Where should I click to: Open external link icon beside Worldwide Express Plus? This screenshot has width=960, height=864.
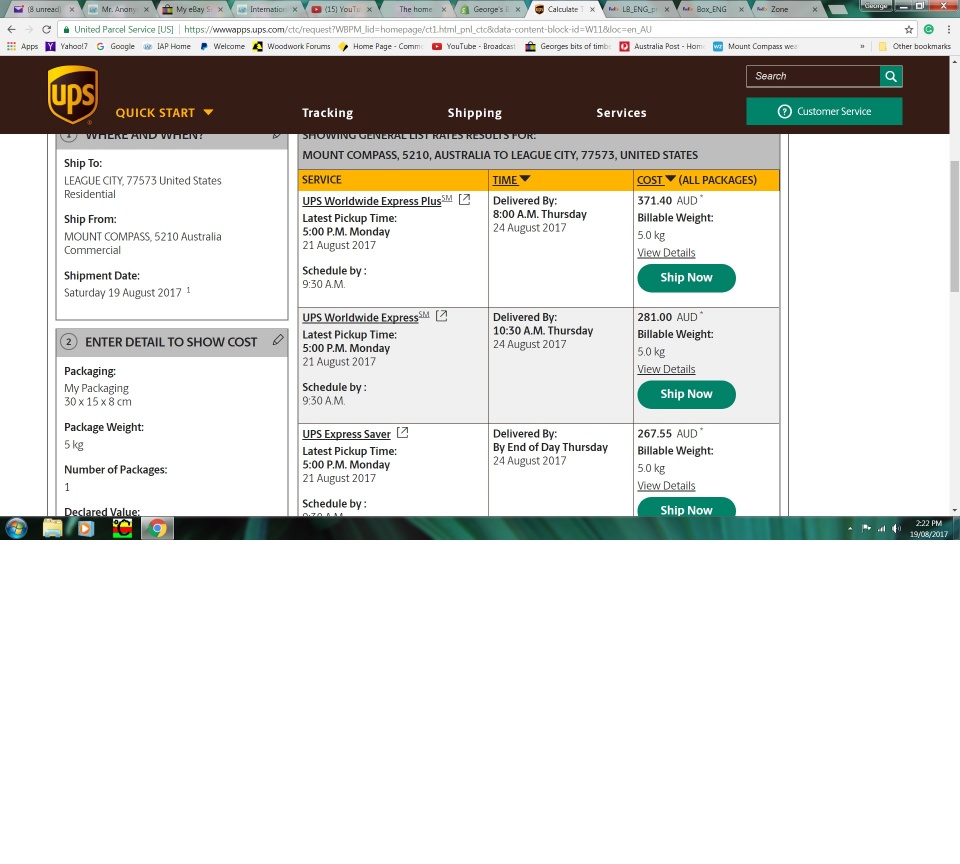click(x=465, y=200)
